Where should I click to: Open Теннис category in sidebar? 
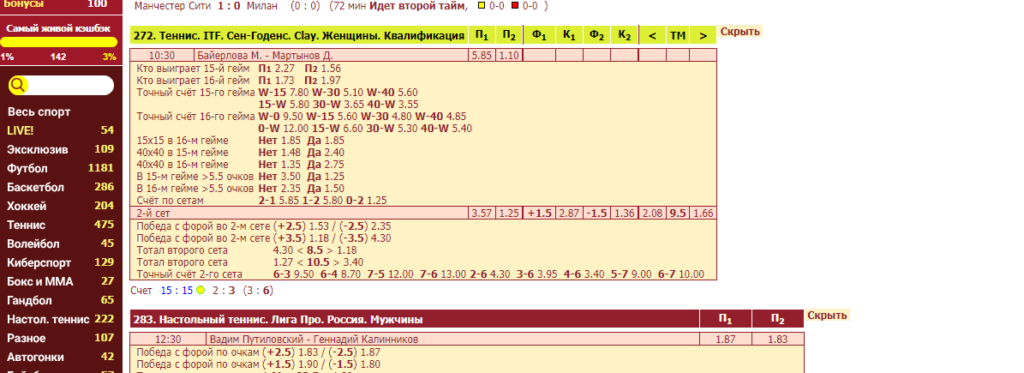(26, 225)
